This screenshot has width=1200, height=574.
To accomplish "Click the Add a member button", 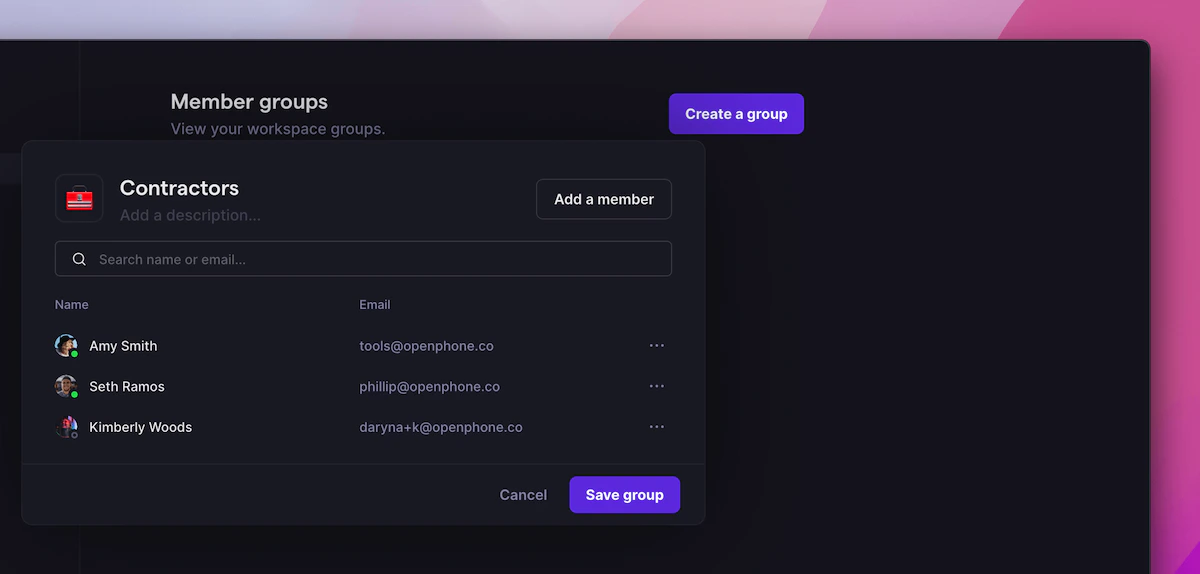I will tap(604, 199).
